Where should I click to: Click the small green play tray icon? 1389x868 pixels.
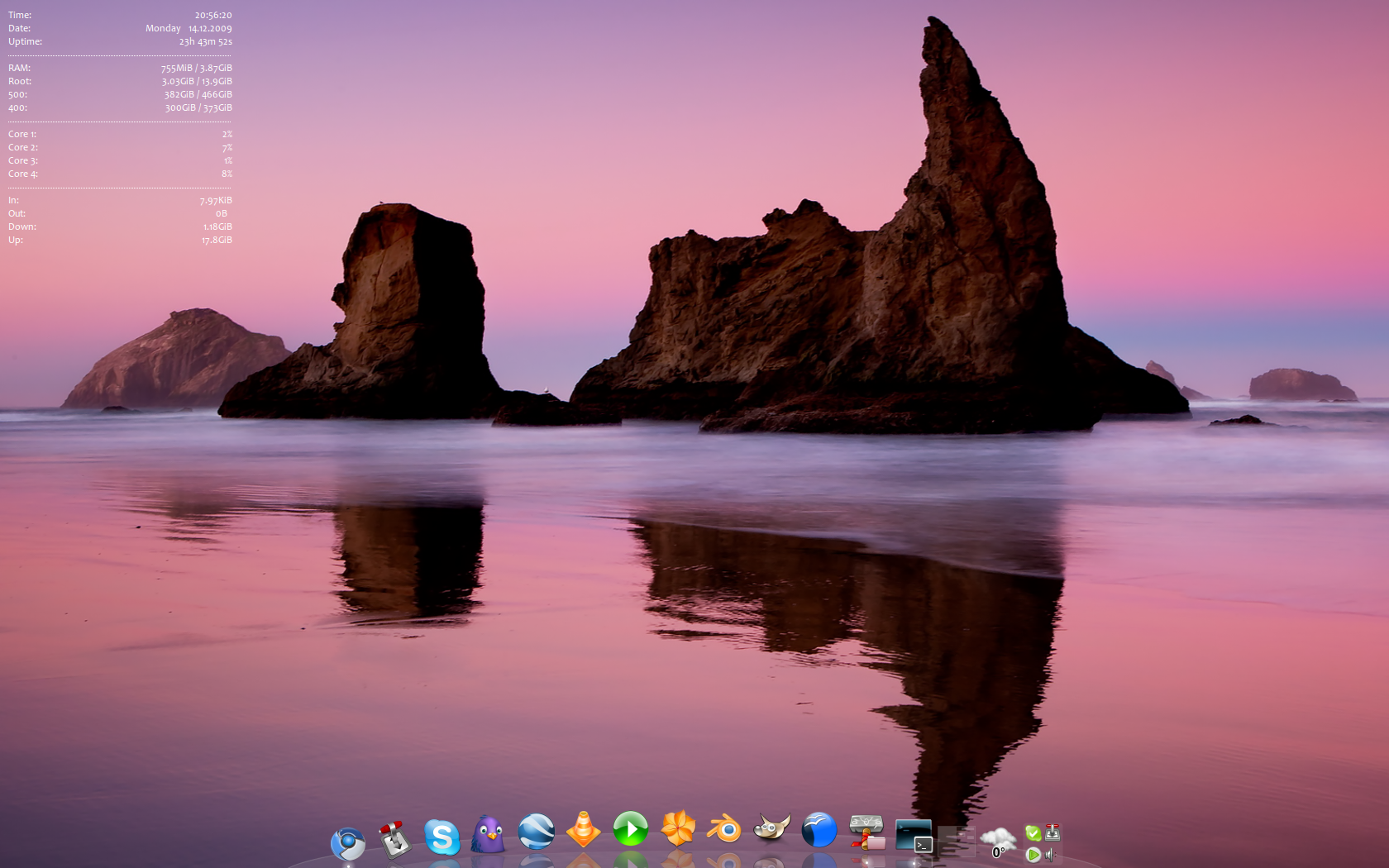[x=1033, y=855]
